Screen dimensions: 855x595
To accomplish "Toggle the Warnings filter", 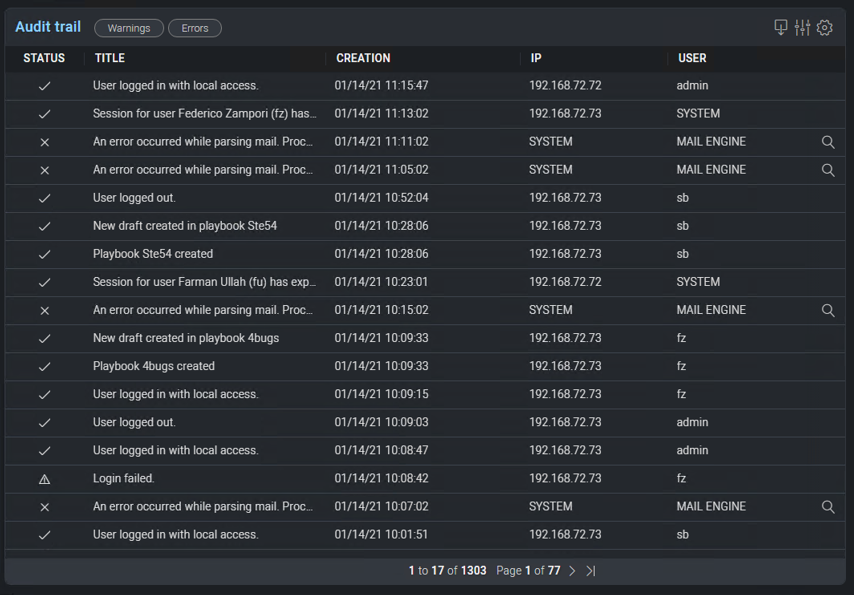I will coord(128,28).
